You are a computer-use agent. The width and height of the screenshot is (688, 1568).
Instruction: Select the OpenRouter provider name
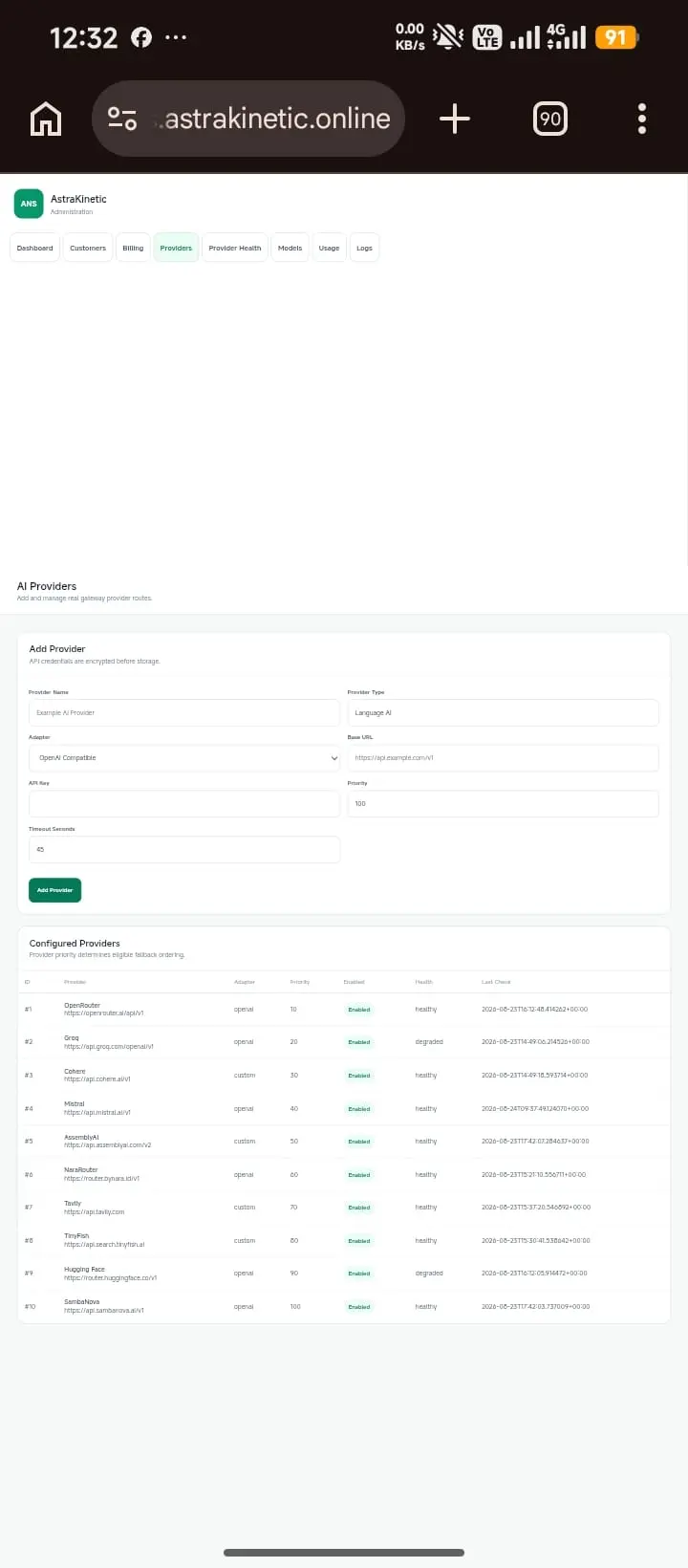82,1006
